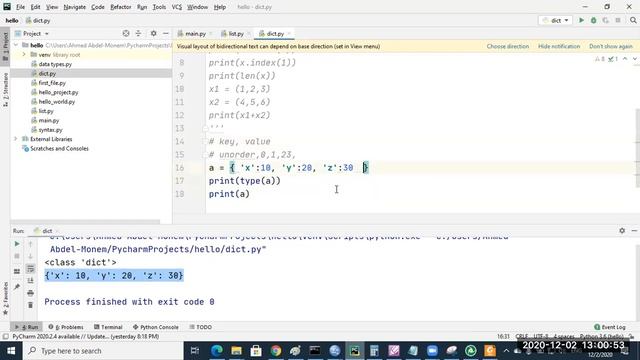640x360 pixels.
Task: Click the Debug bug icon in toolbar
Action: [593, 20]
